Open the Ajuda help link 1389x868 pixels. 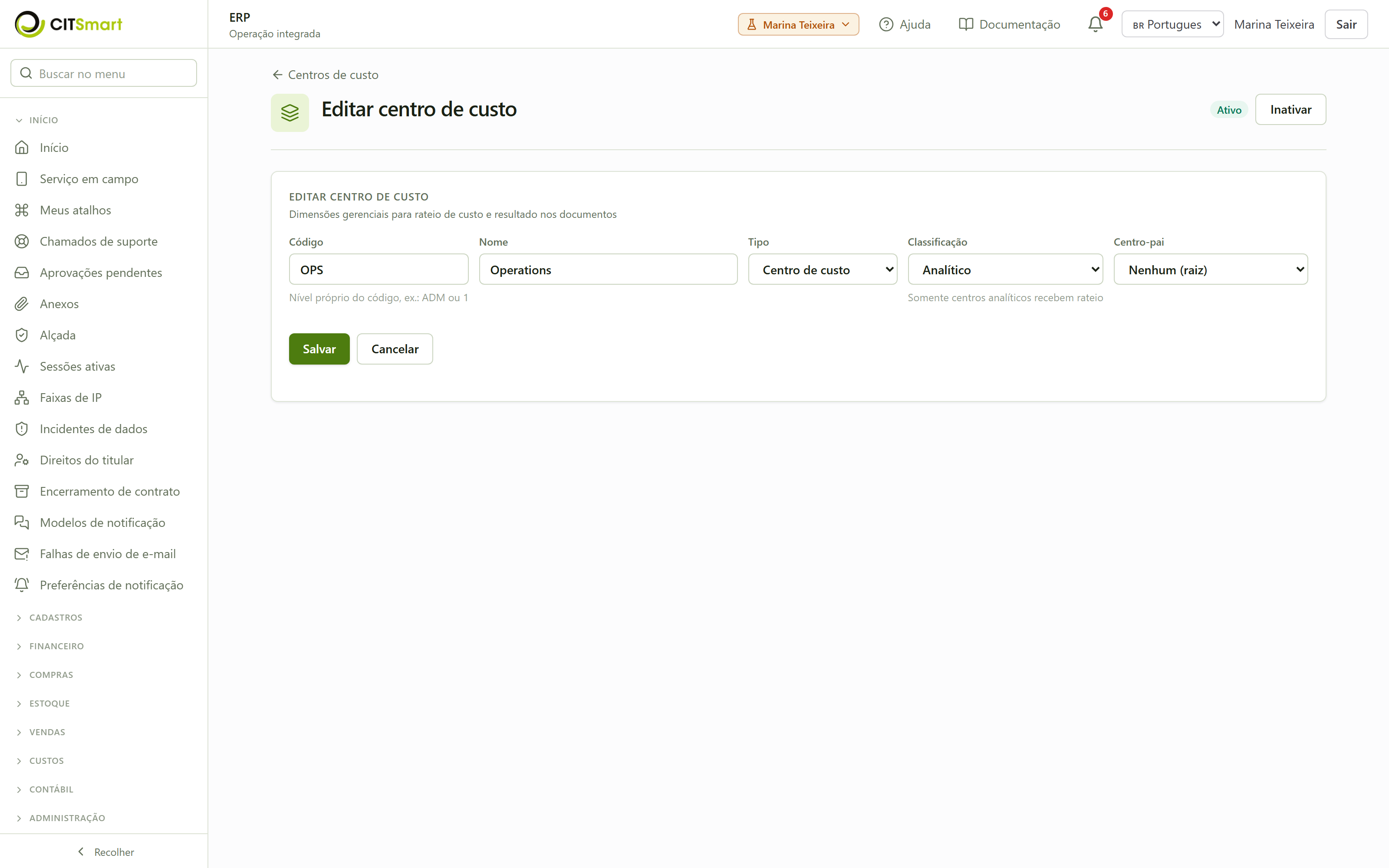pos(905,24)
